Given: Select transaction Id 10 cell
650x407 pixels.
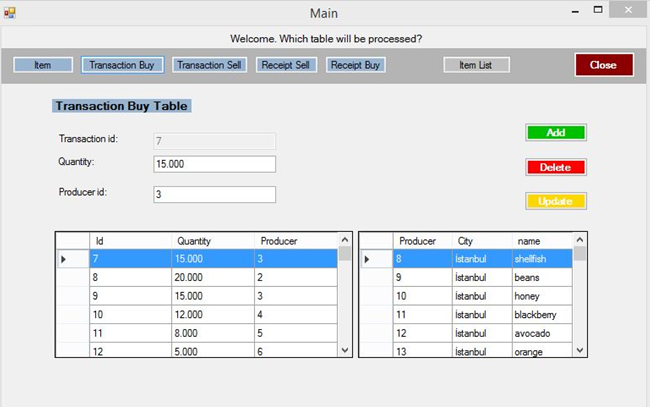Looking at the screenshot, I should (131, 315).
